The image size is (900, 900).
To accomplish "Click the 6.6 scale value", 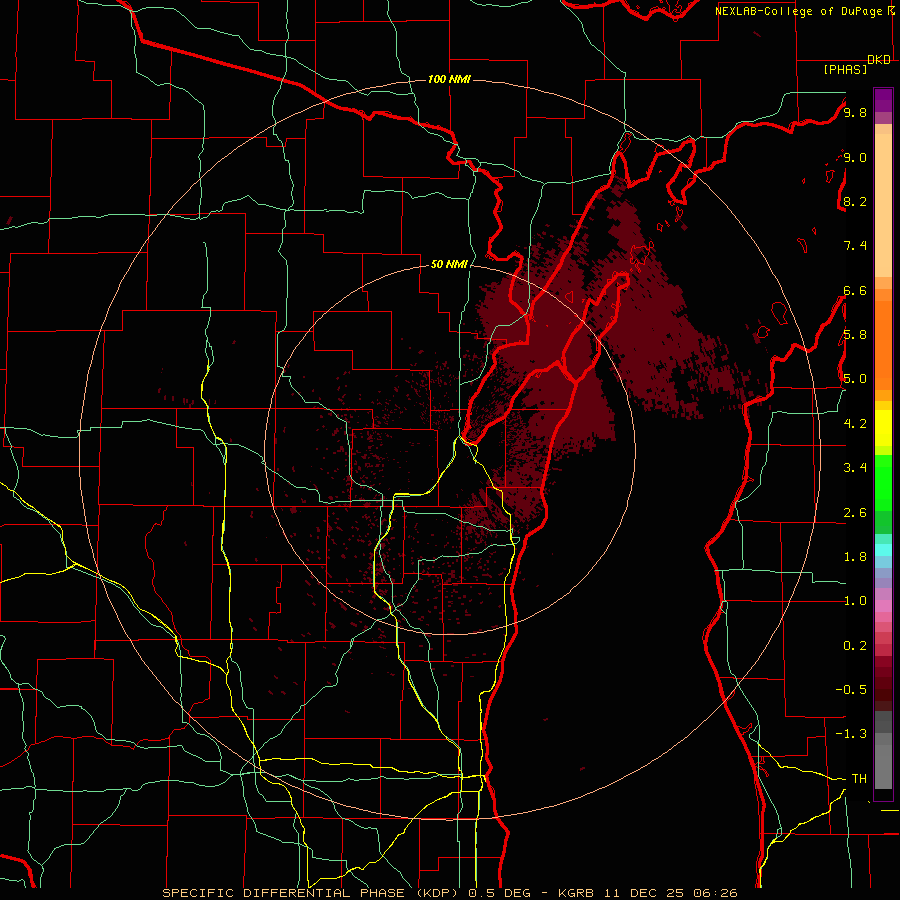I will point(855,290).
